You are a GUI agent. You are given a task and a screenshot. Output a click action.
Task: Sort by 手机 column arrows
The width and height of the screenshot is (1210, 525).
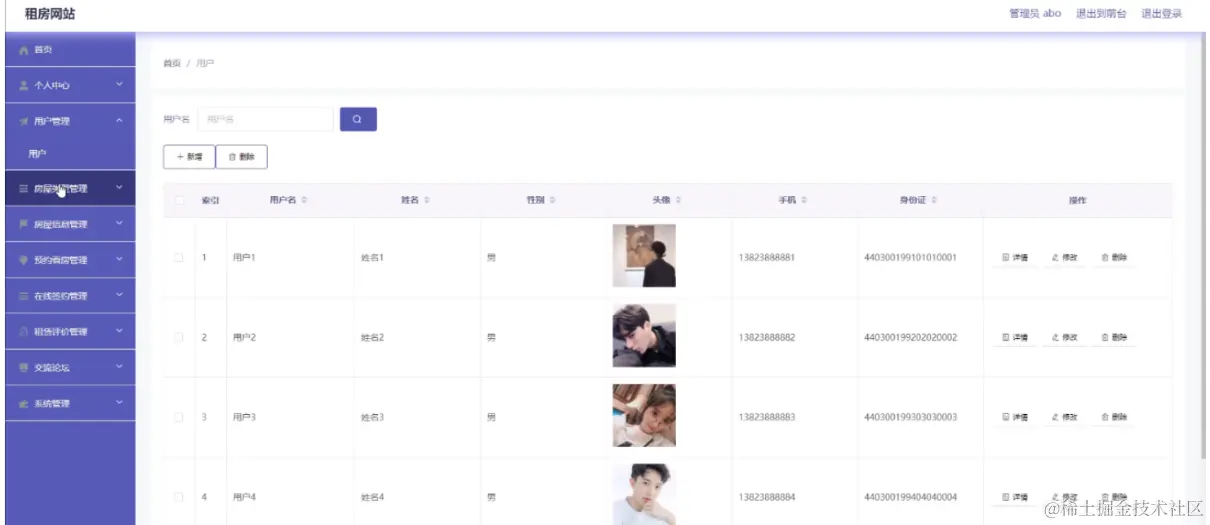coord(804,201)
